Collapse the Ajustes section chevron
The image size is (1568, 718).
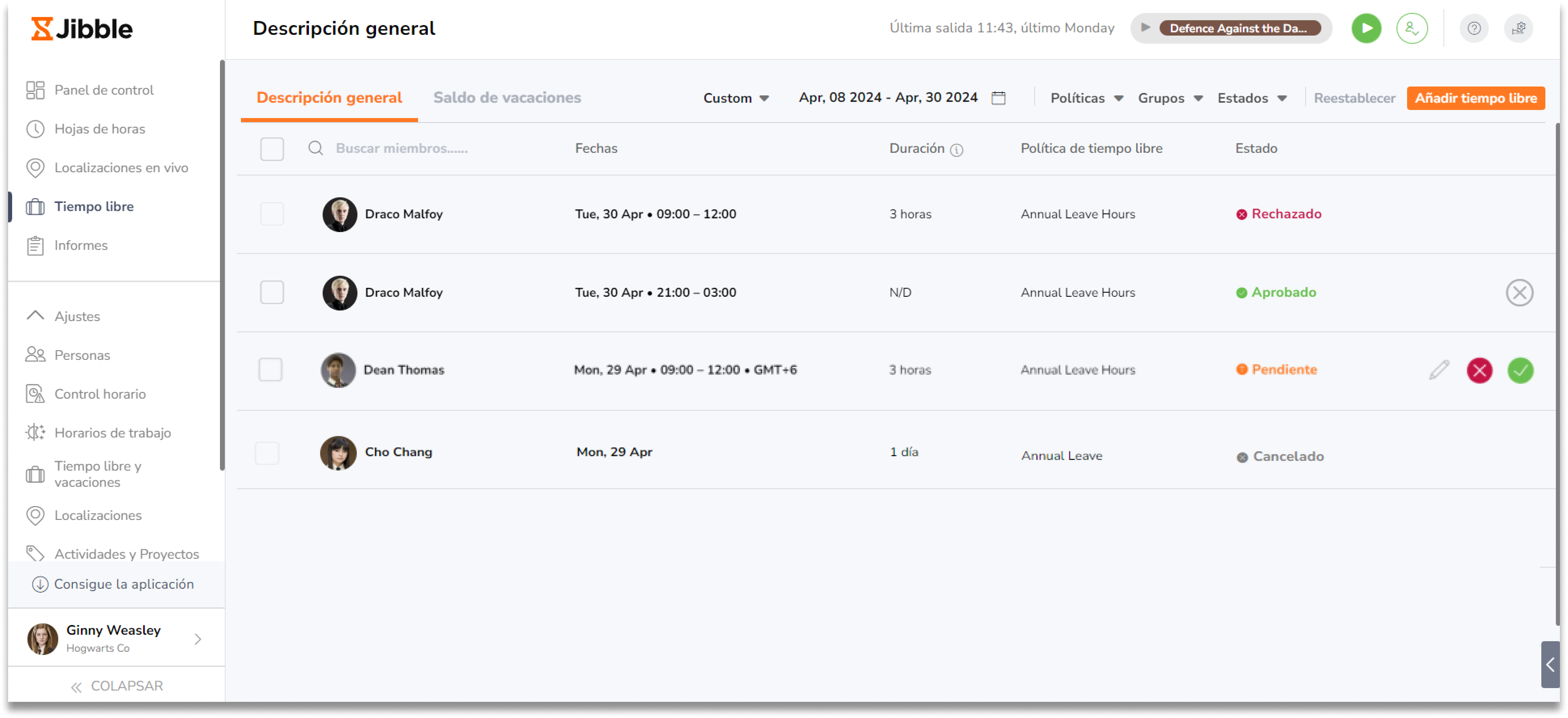tap(35, 316)
